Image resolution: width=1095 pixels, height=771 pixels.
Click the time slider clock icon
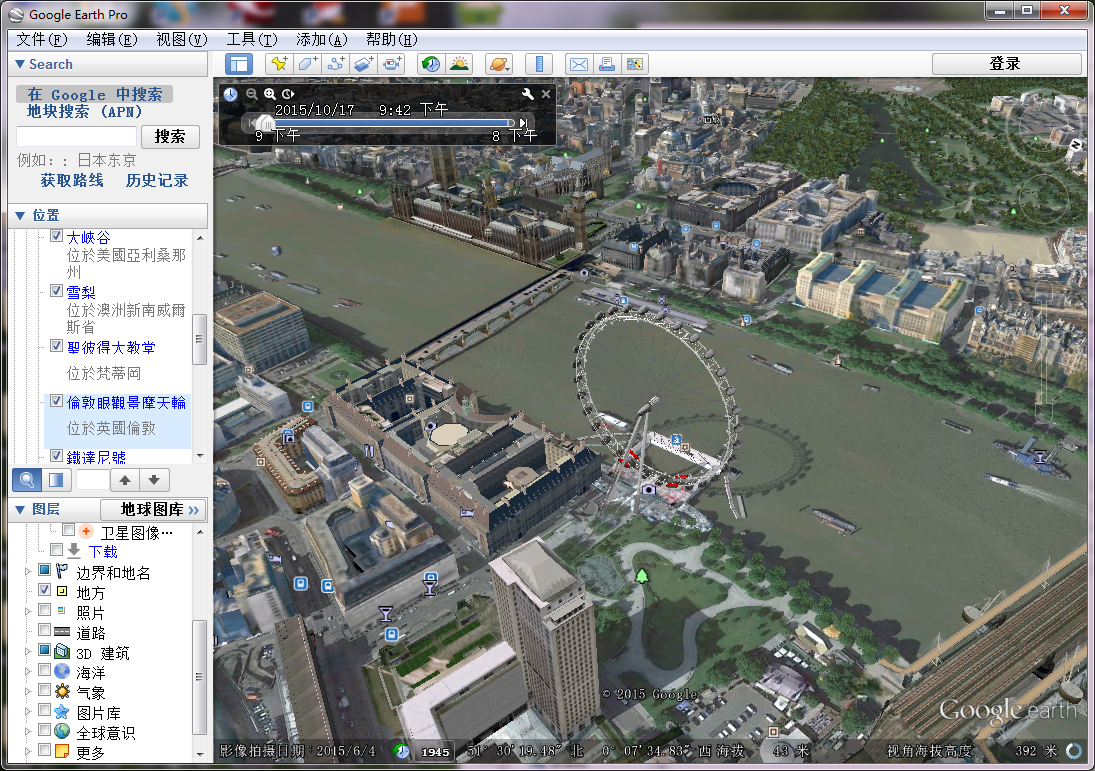tap(230, 94)
